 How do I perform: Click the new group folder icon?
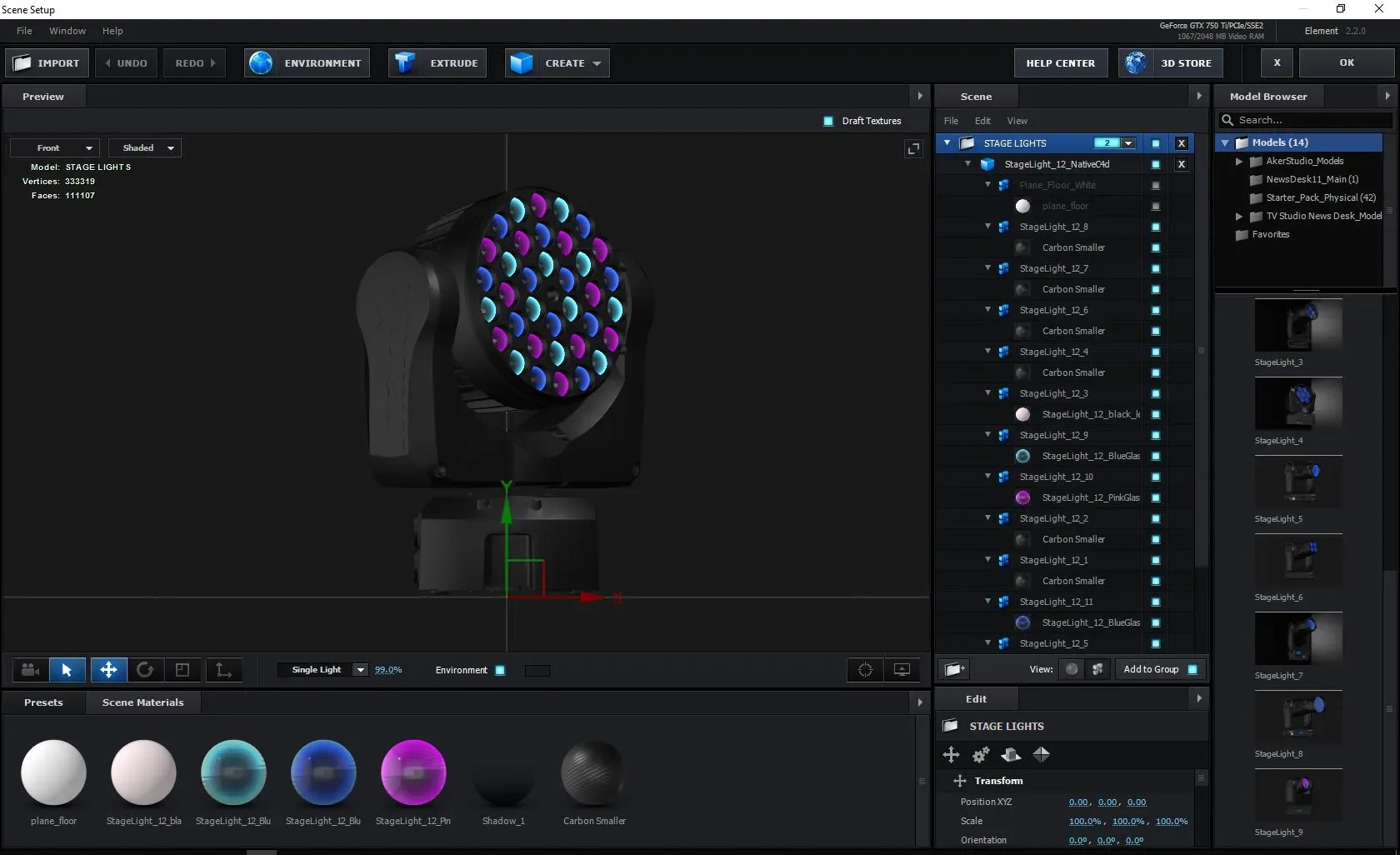click(955, 669)
